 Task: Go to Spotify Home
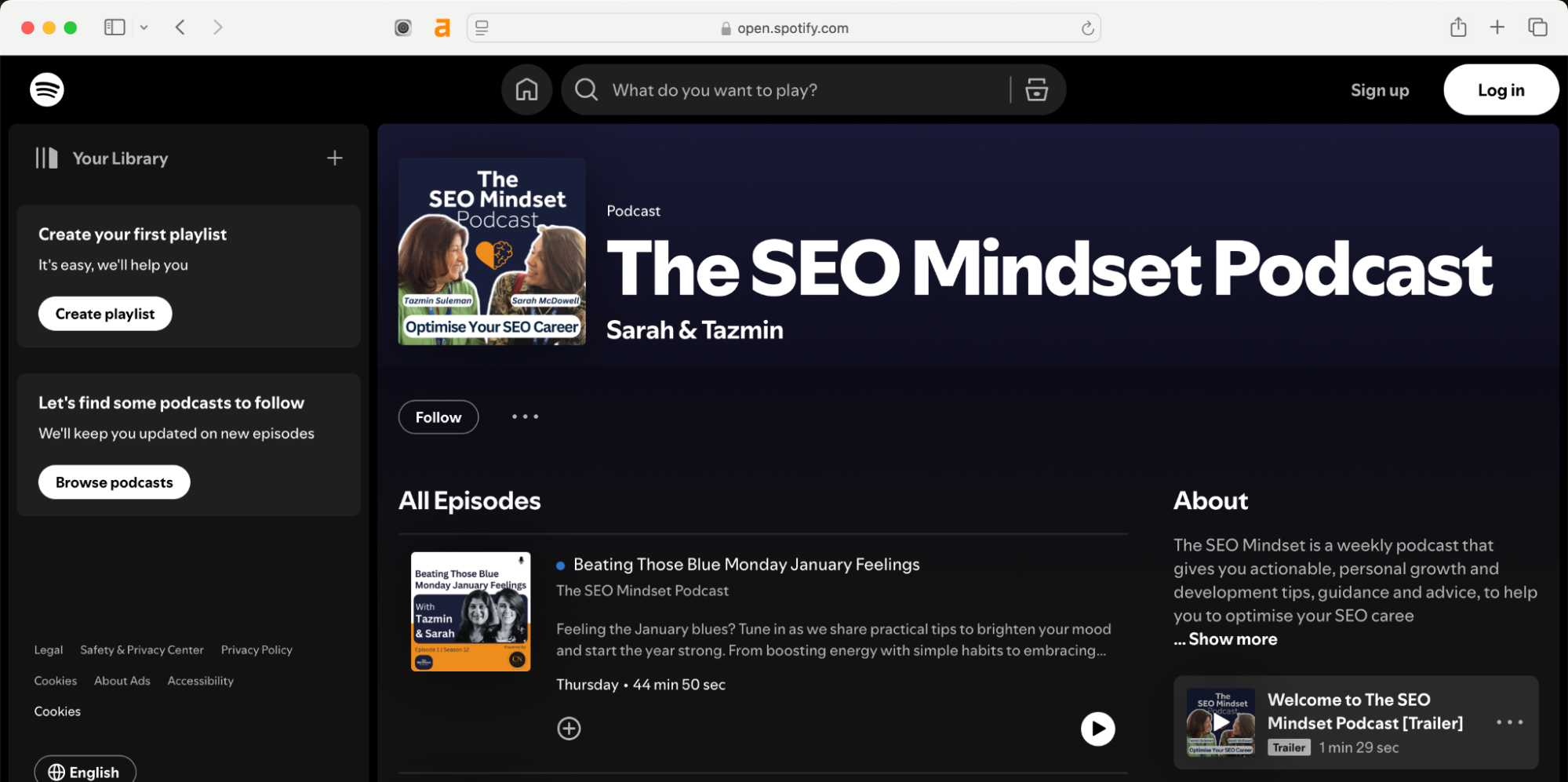(526, 89)
